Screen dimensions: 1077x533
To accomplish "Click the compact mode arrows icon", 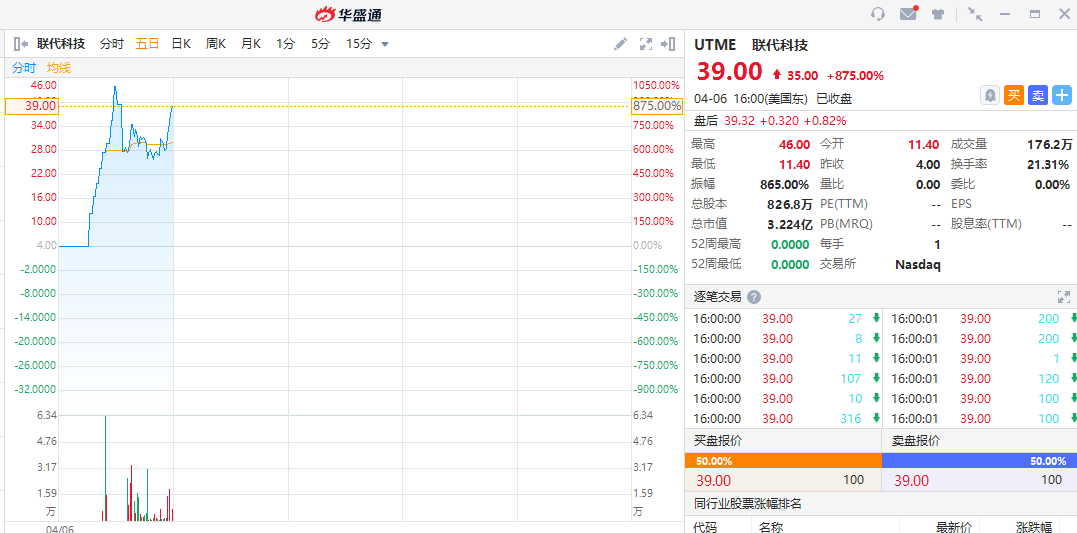I will click(x=975, y=14).
